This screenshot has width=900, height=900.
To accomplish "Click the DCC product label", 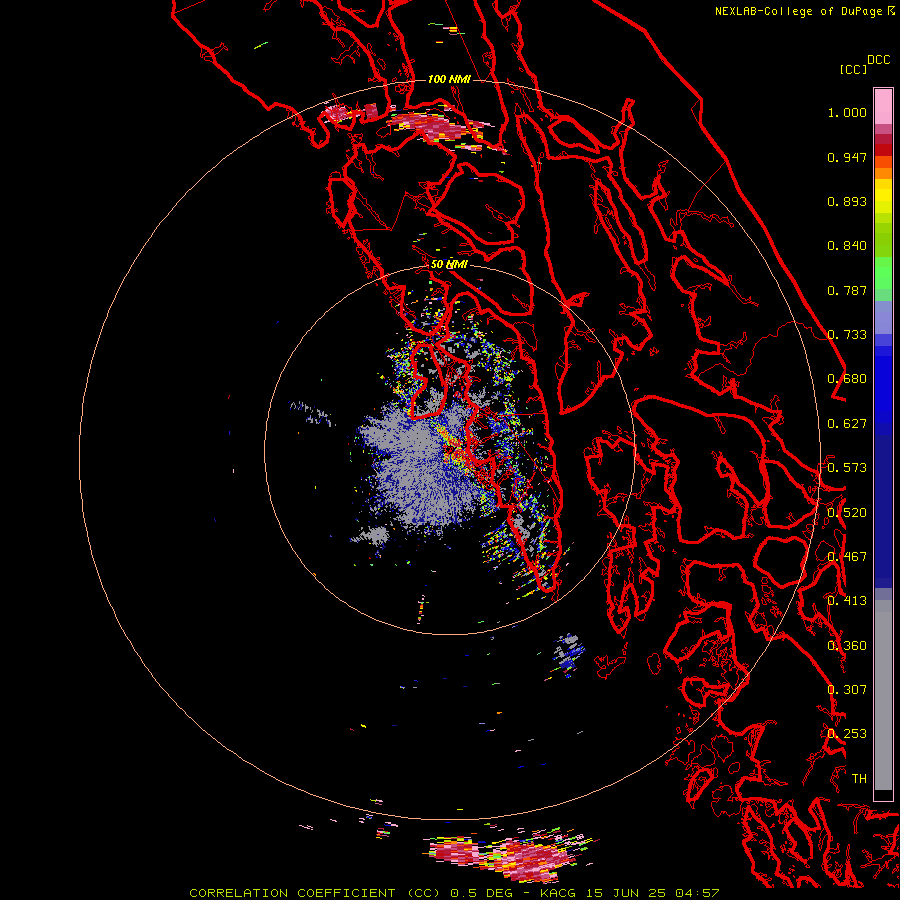I will click(x=878, y=60).
